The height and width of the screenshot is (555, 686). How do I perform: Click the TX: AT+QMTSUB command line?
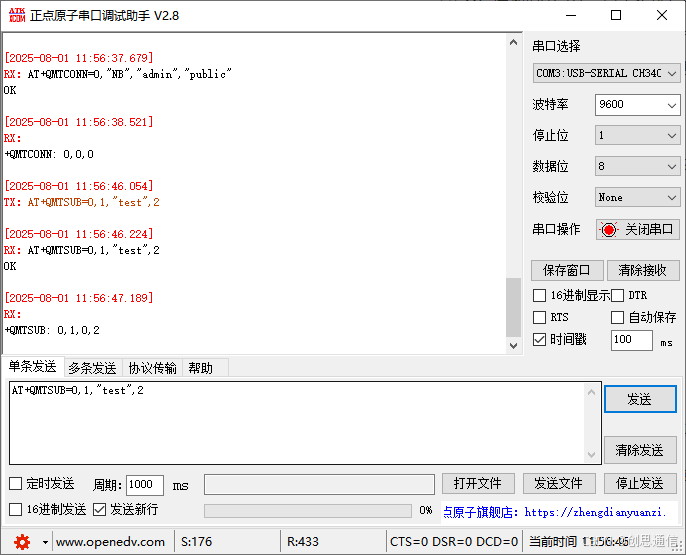point(81,202)
